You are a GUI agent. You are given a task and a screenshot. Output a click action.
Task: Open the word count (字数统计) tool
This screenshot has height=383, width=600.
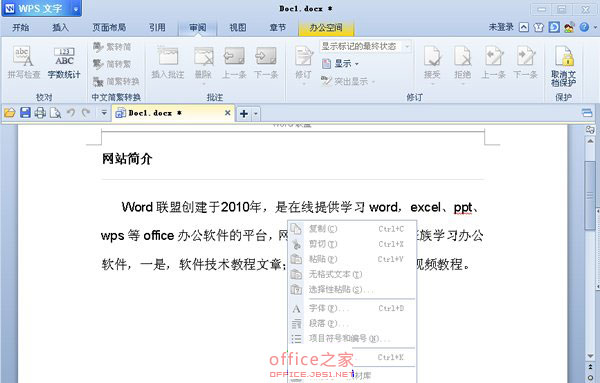64,62
